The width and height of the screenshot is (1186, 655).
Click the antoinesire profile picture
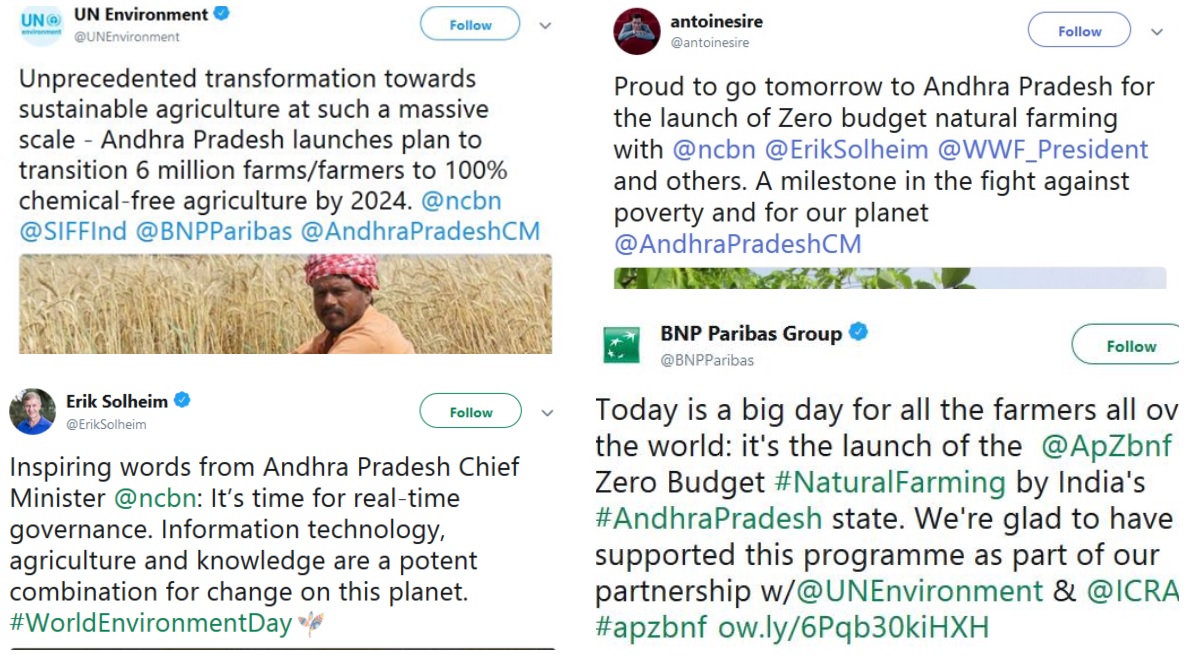(x=637, y=31)
